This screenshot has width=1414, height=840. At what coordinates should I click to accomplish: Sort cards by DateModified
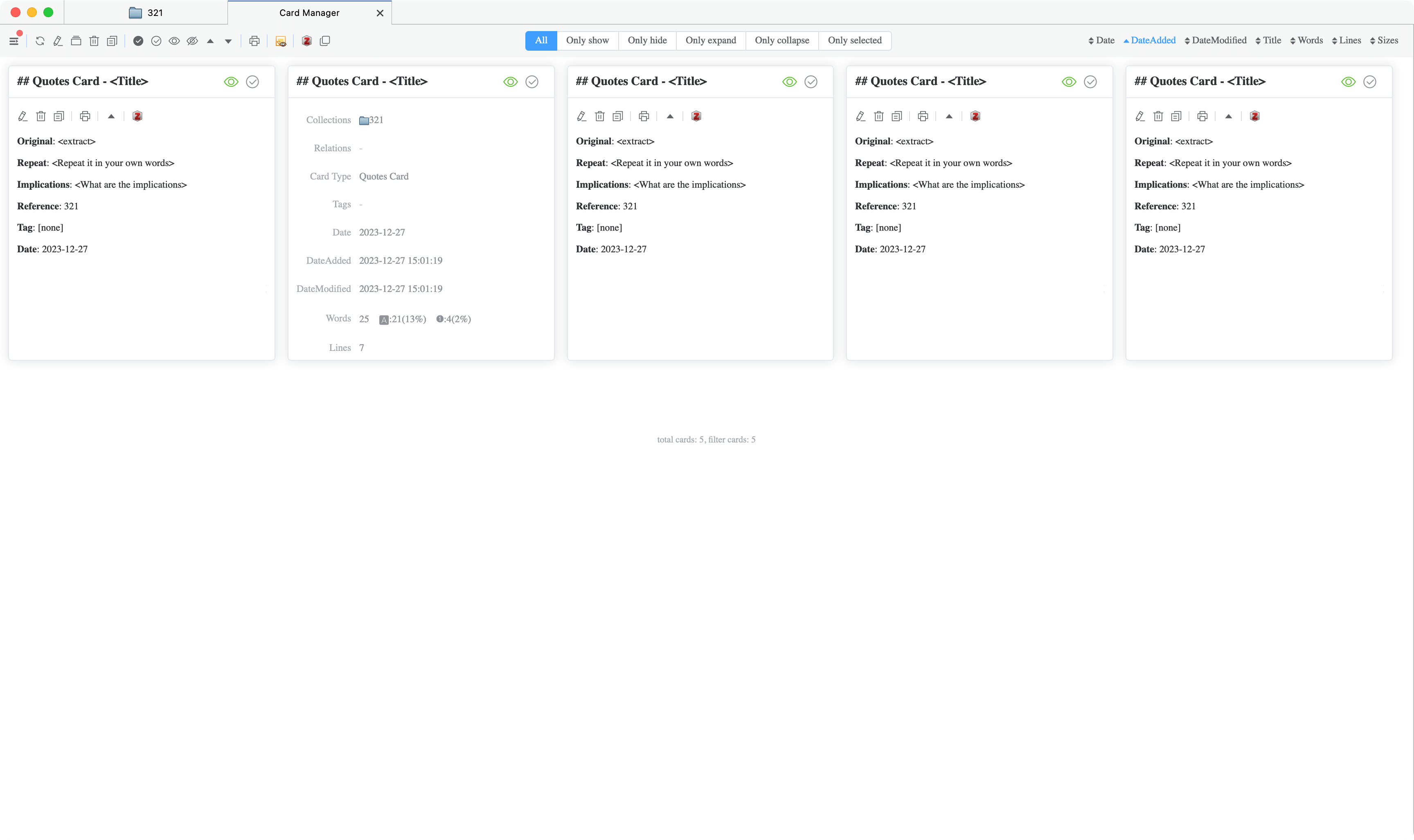(1215, 40)
